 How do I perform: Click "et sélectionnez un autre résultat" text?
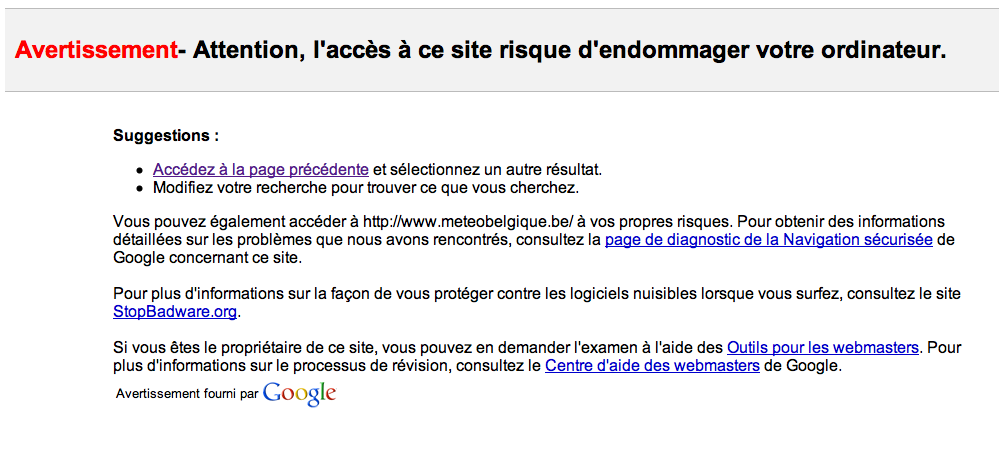click(487, 169)
